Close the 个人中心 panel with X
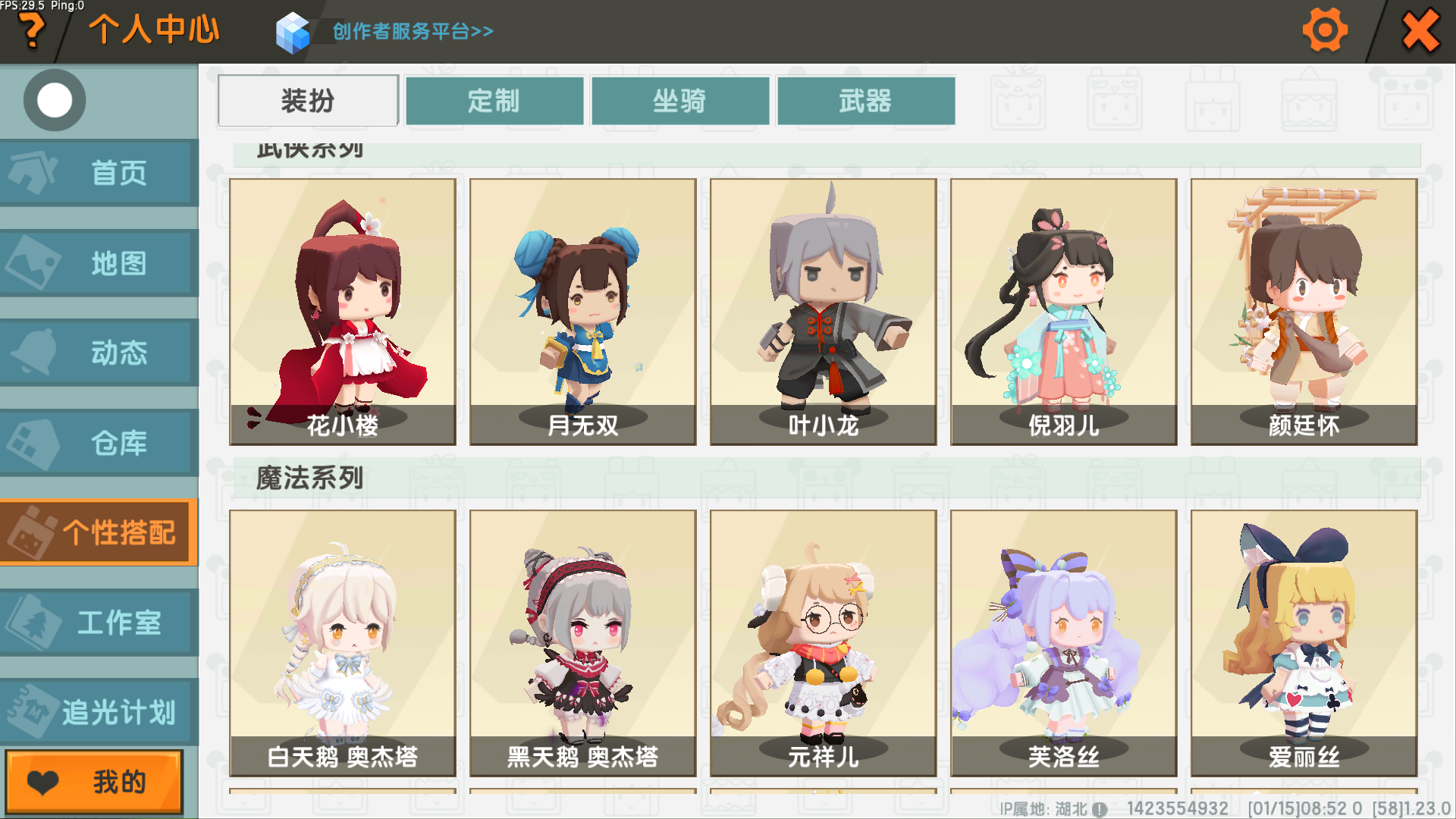 click(1420, 31)
